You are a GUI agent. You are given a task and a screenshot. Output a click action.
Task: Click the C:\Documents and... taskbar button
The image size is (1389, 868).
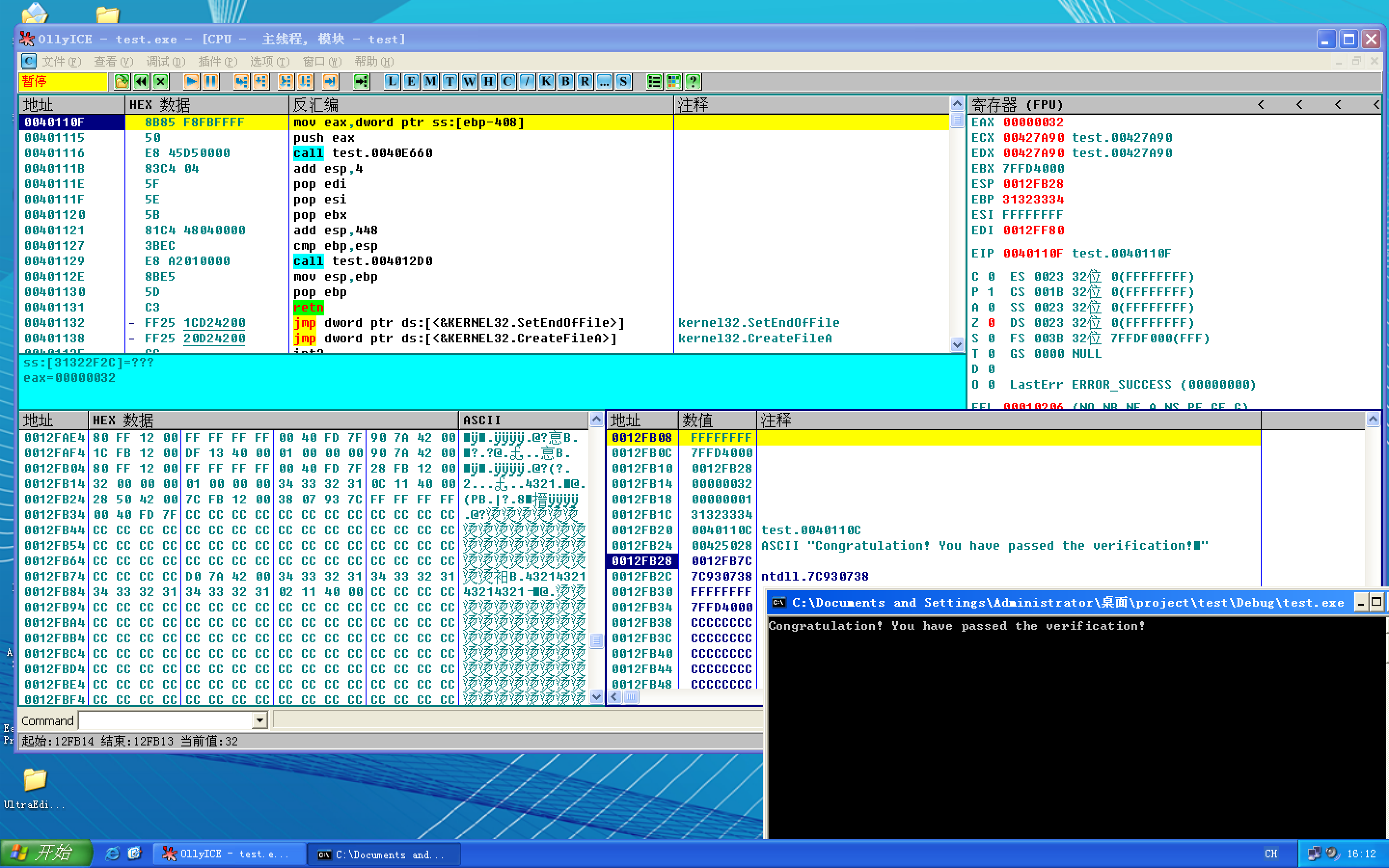click(384, 854)
